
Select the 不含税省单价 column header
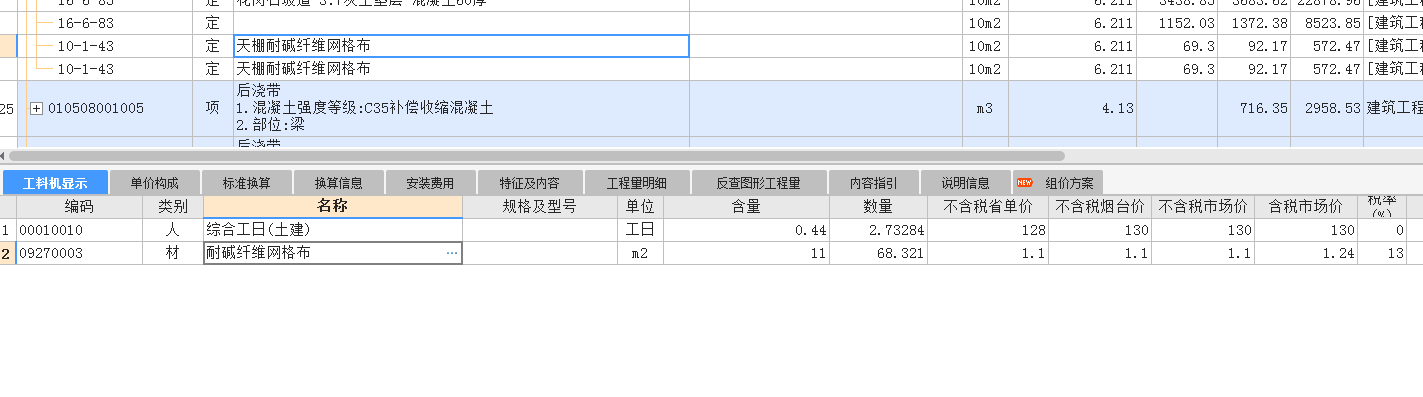pos(988,207)
